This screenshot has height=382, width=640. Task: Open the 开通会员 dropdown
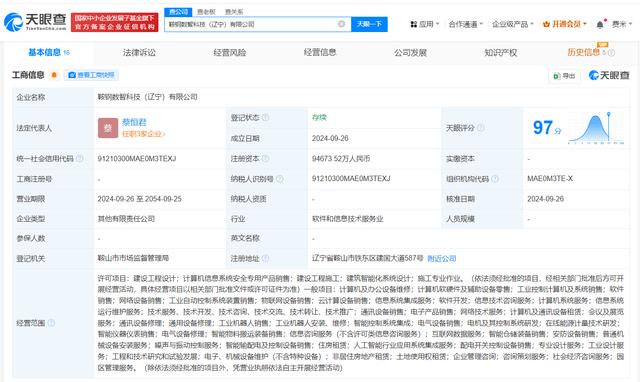(x=564, y=24)
